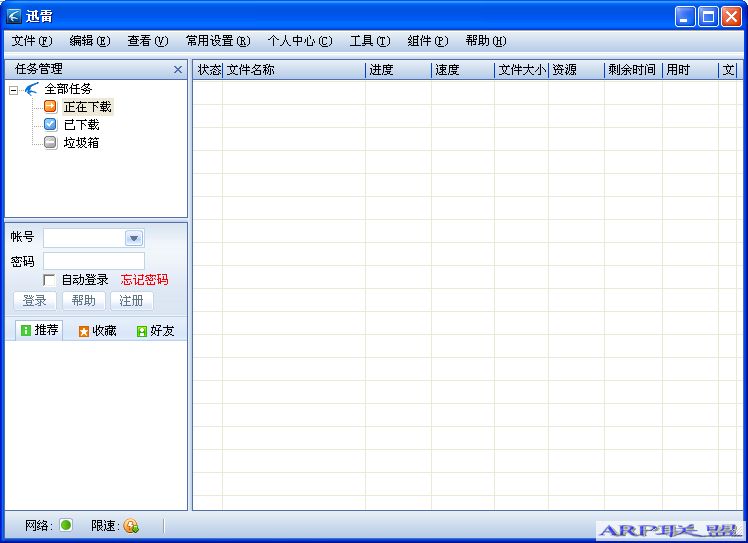Screen dimensions: 748x543
Task: Click the Xunlei logo in title bar
Action: click(x=14, y=16)
